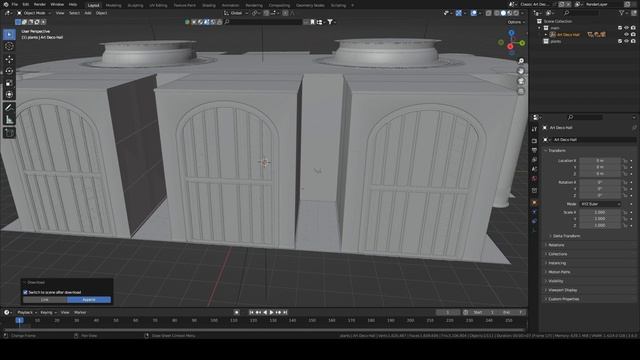Viewport: 640px width, 360px height.
Task: Toggle visibility eye for 'main' collection
Action: pos(627,28)
